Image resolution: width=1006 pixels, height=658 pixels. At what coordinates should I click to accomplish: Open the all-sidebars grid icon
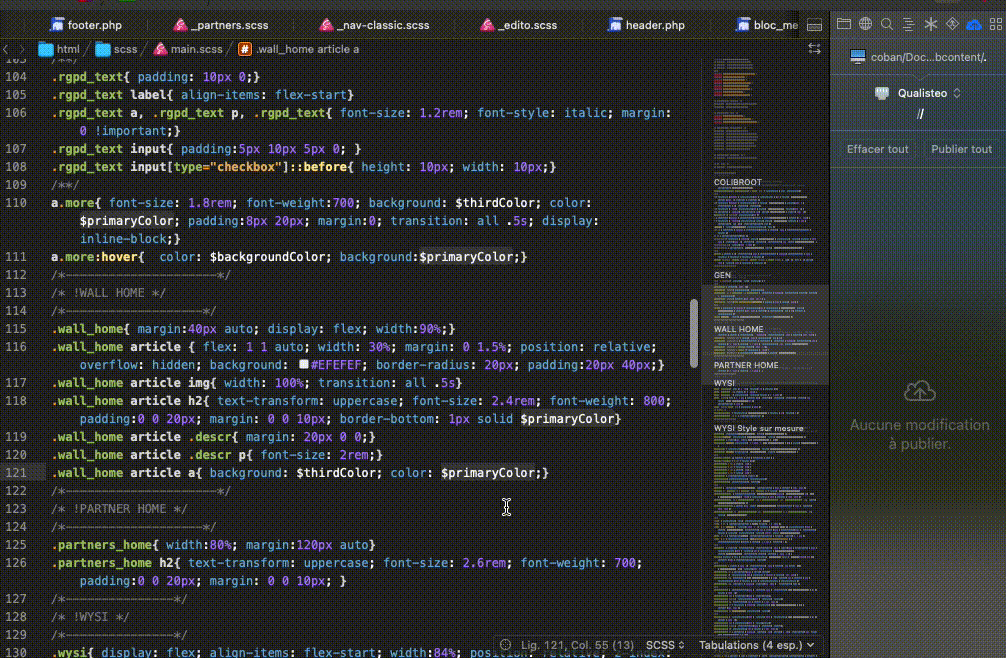[x=996, y=24]
